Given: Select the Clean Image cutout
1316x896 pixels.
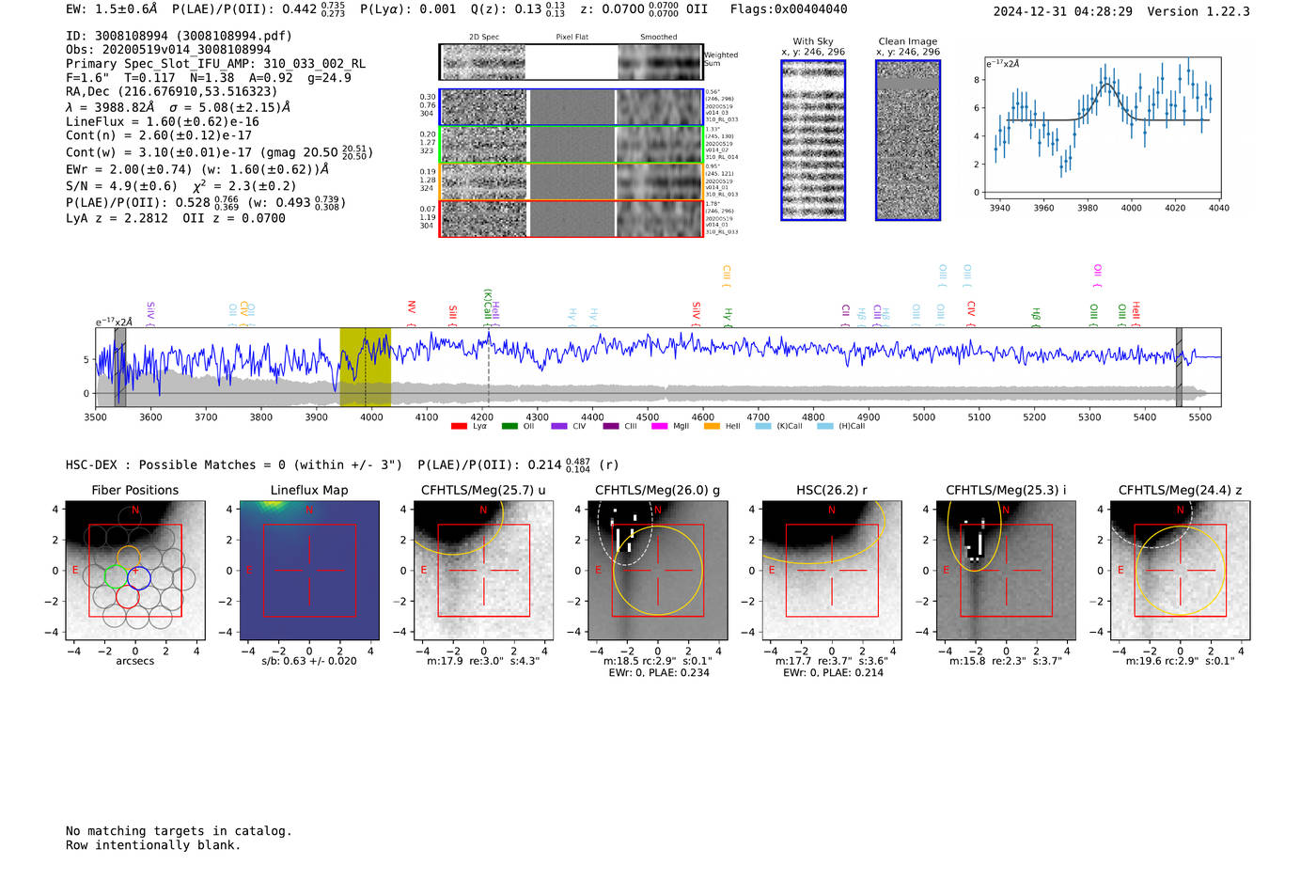Looking at the screenshot, I should tap(908, 140).
